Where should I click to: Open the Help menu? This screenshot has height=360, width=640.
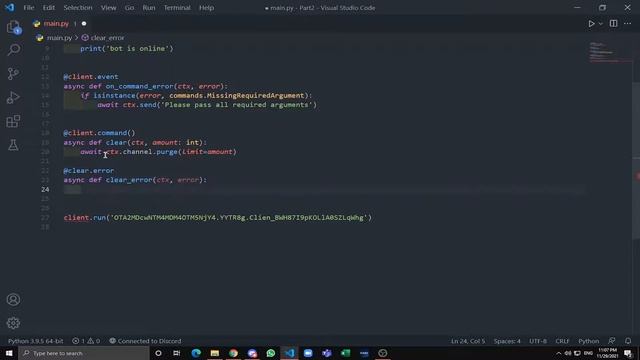pyautogui.click(x=207, y=8)
